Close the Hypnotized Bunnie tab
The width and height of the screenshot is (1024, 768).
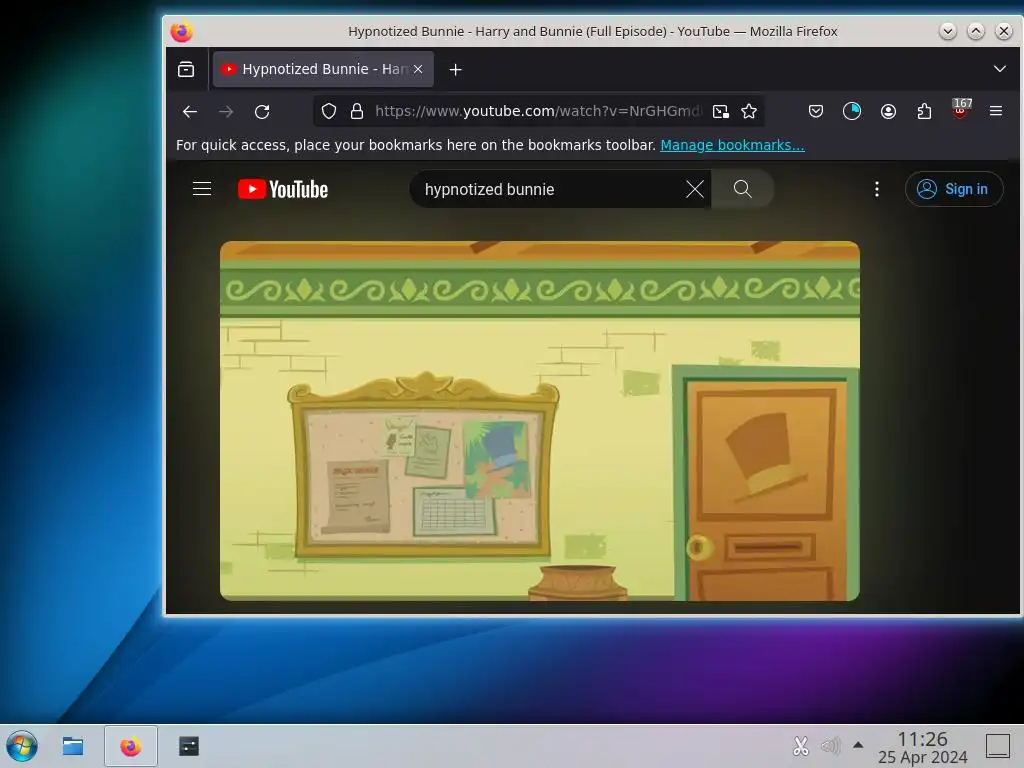click(418, 69)
